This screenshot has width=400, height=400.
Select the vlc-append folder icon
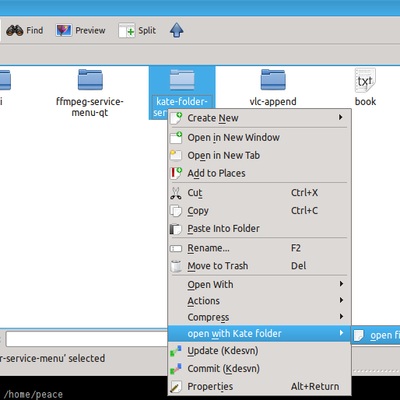[x=273, y=79]
